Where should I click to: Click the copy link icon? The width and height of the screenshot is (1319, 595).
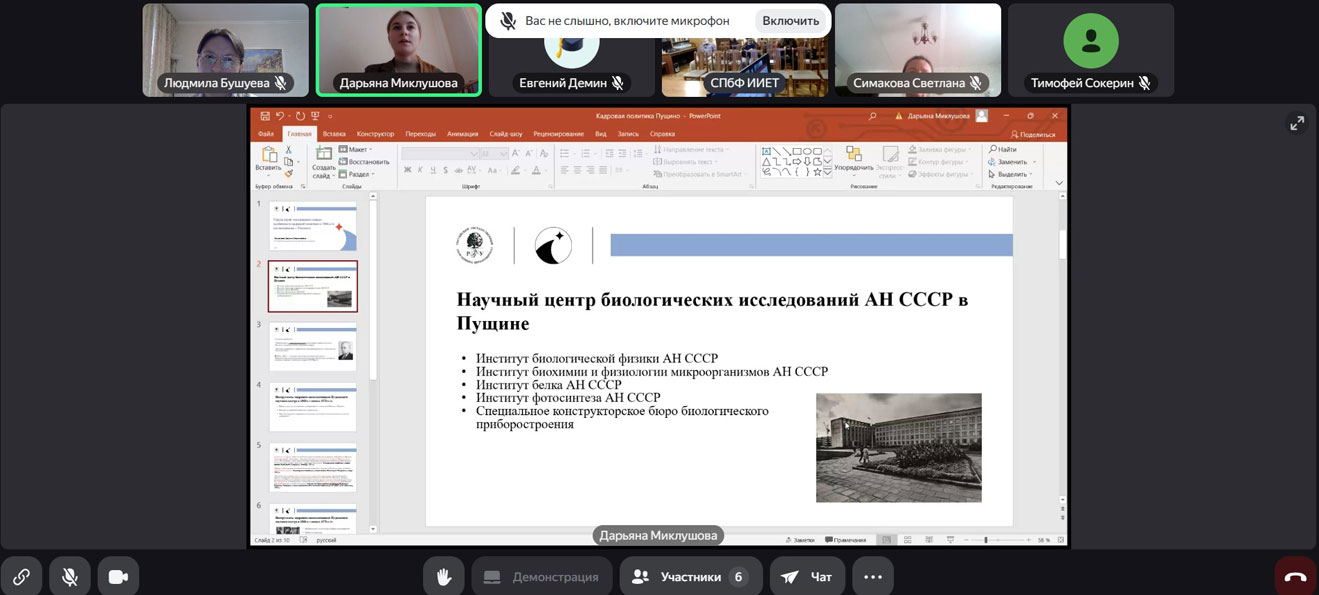(x=22, y=576)
